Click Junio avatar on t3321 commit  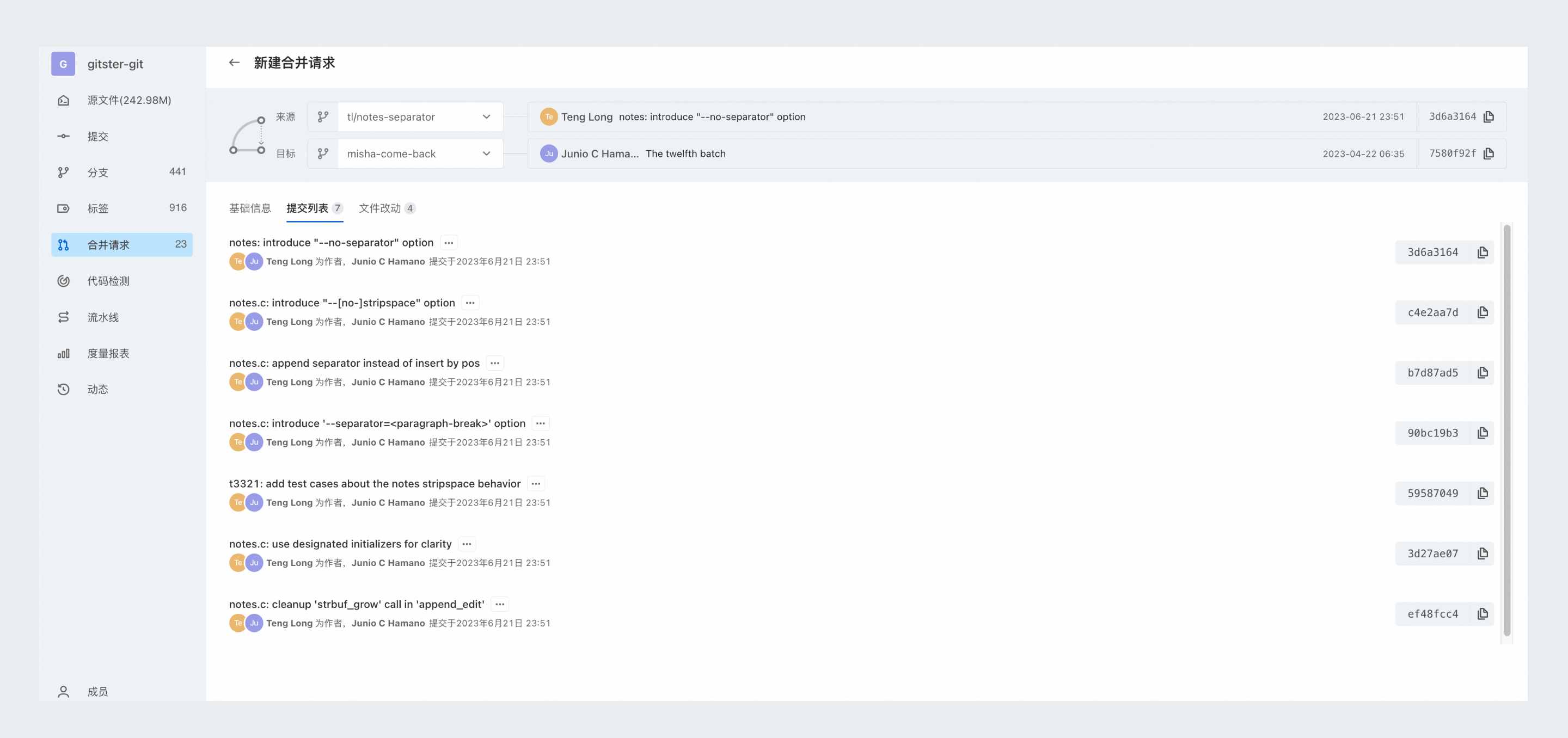[x=254, y=502]
